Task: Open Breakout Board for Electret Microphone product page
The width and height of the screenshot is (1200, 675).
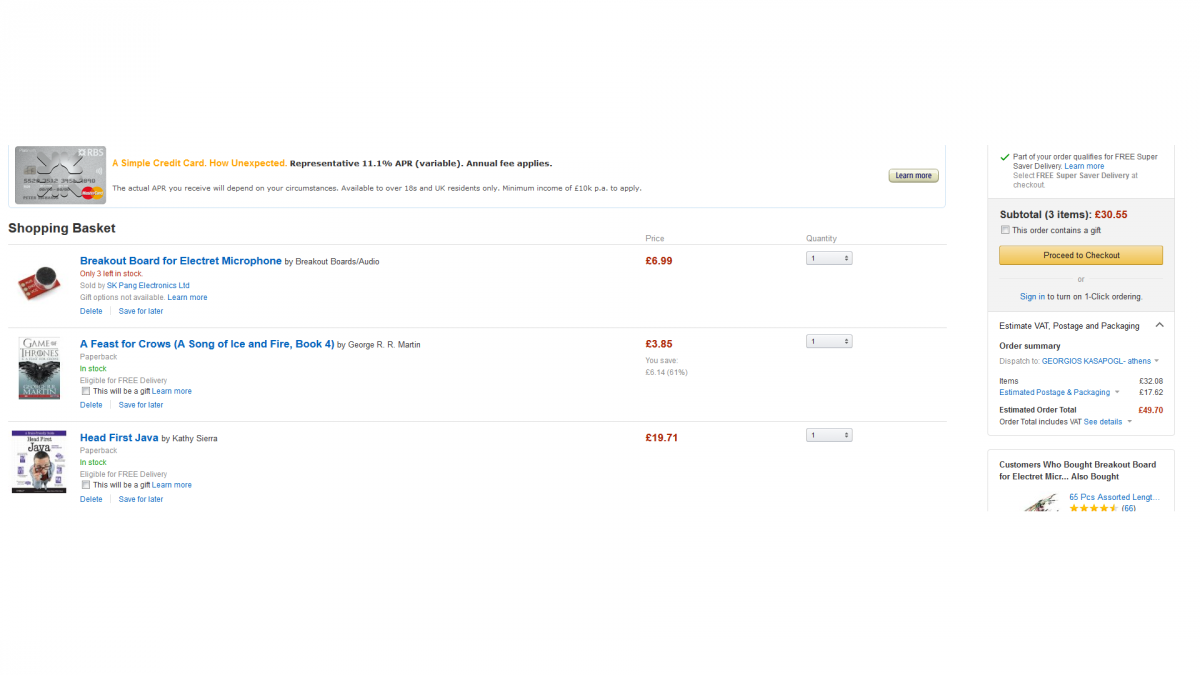Action: [x=181, y=261]
